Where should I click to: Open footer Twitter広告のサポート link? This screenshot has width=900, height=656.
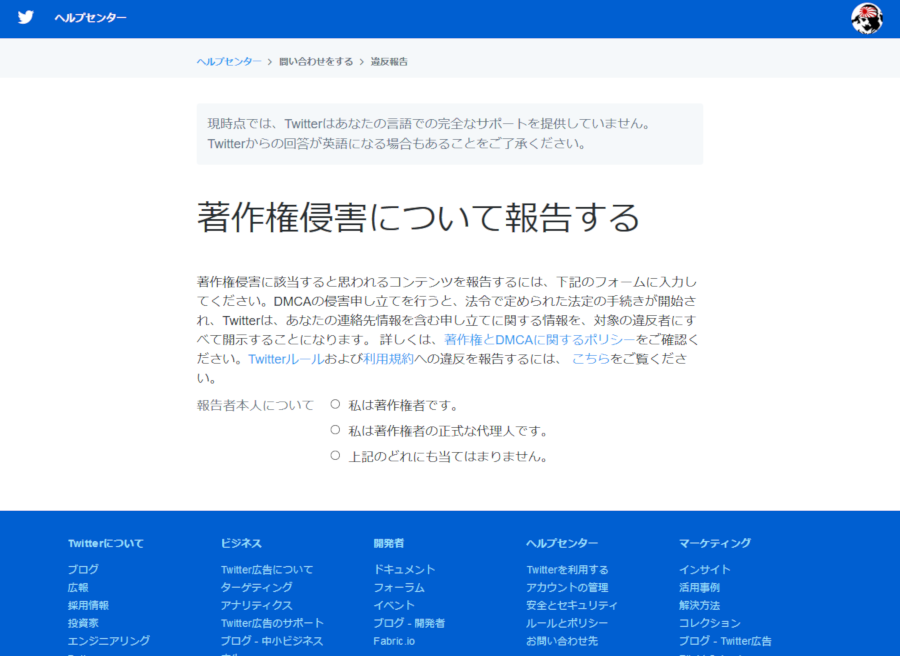point(272,623)
